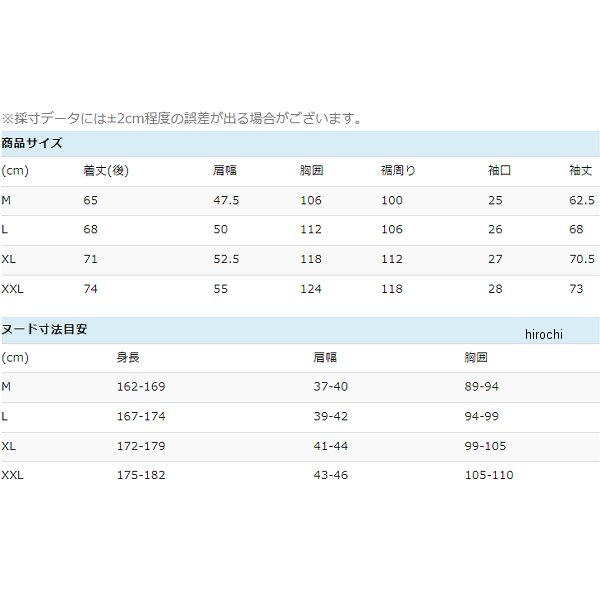
Task: Select the 43-46 shoulder range cell
Action: click(x=330, y=475)
